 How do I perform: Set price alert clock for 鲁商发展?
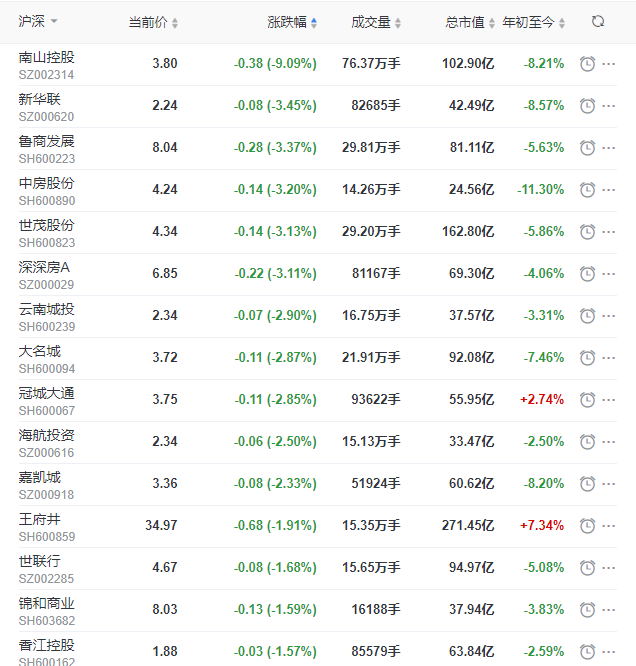click(588, 148)
